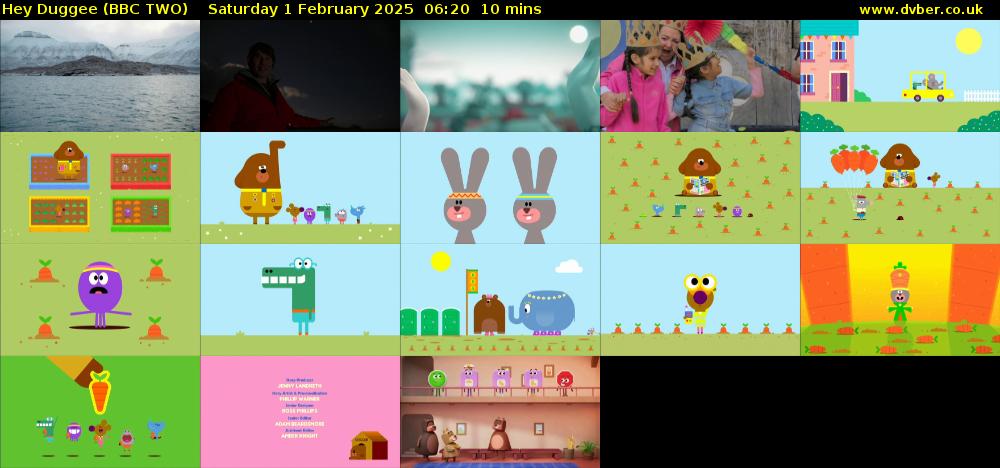Click the 10 mins duration text
This screenshot has width=1000, height=468.
click(511, 10)
